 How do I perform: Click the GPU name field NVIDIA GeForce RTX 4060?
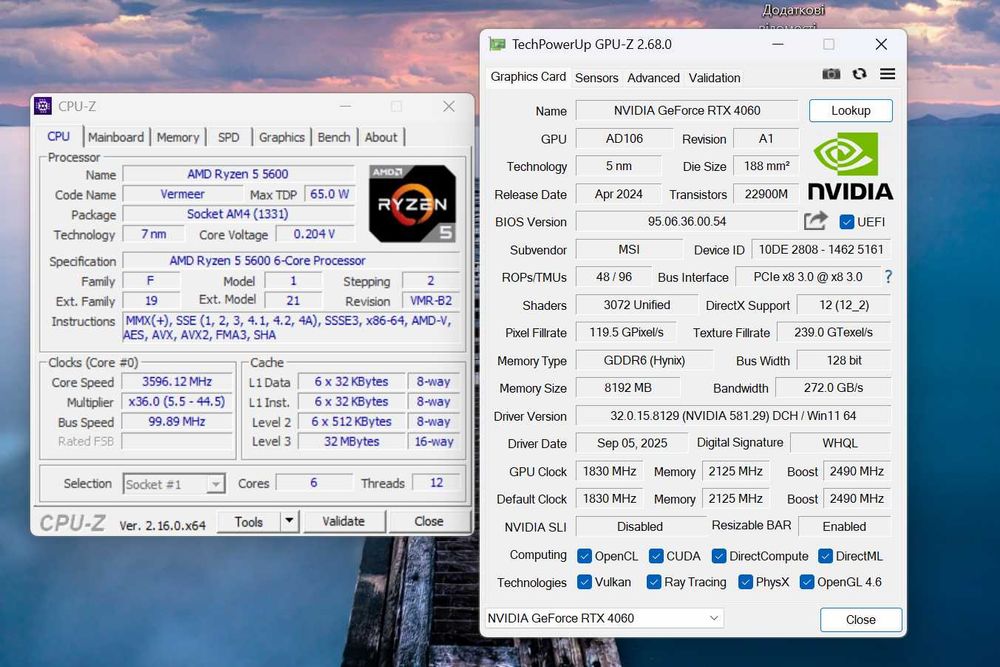[x=687, y=110]
